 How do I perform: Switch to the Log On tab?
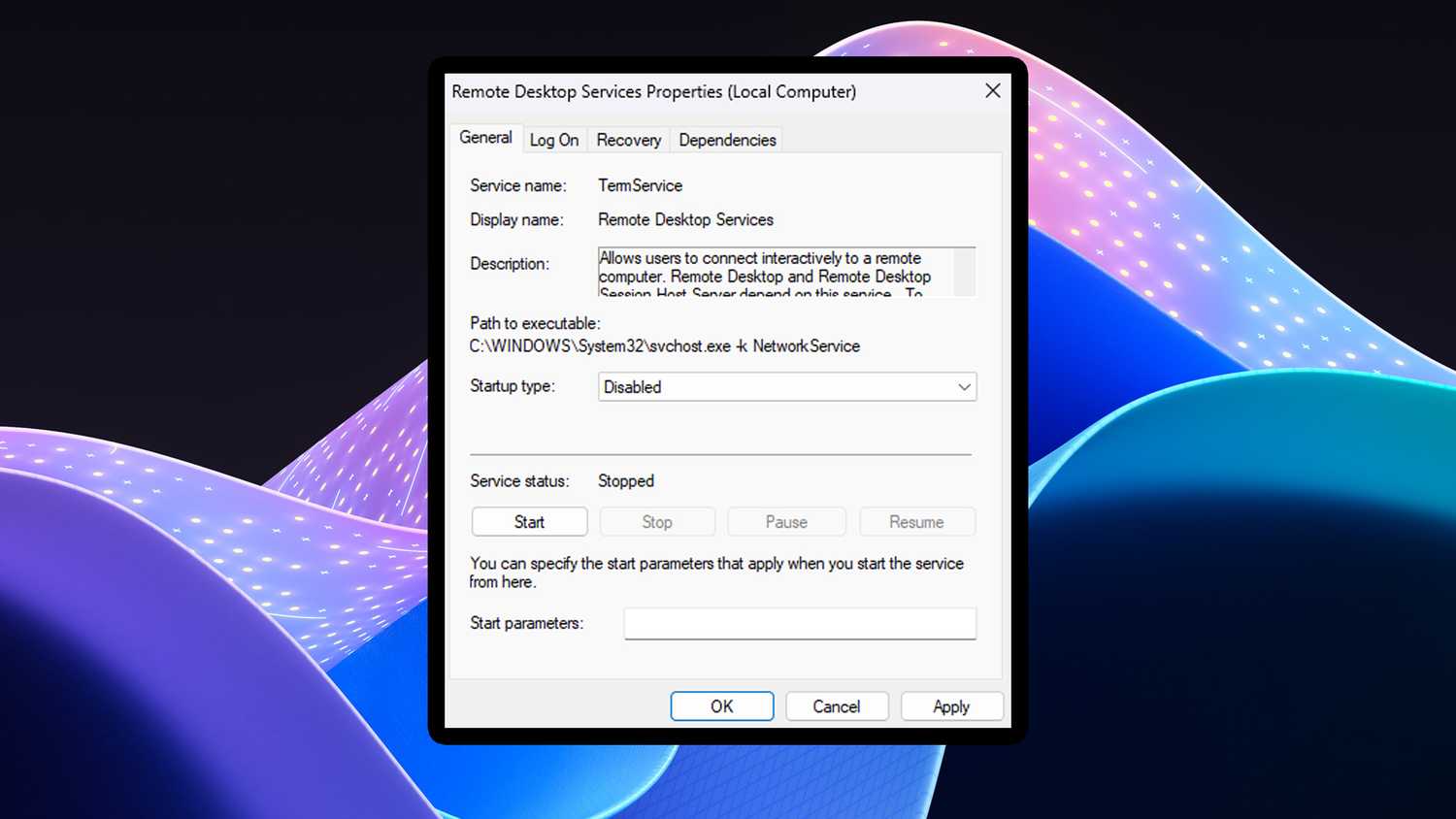pyautogui.click(x=554, y=140)
